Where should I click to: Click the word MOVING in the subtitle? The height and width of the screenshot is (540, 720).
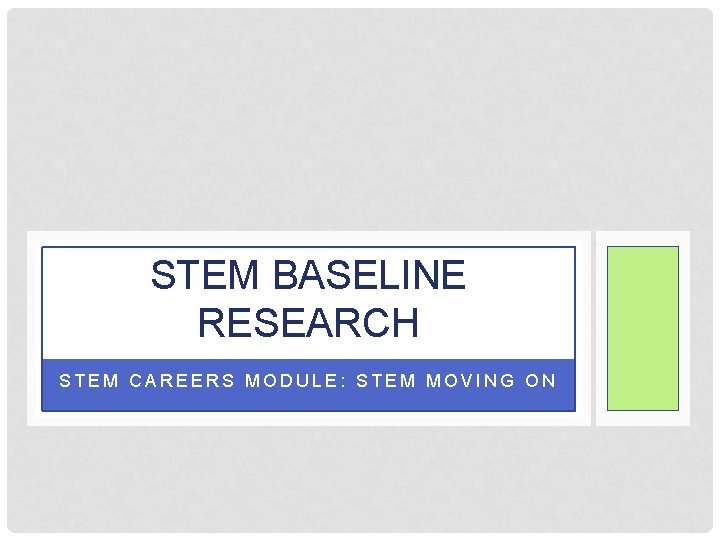click(x=469, y=381)
